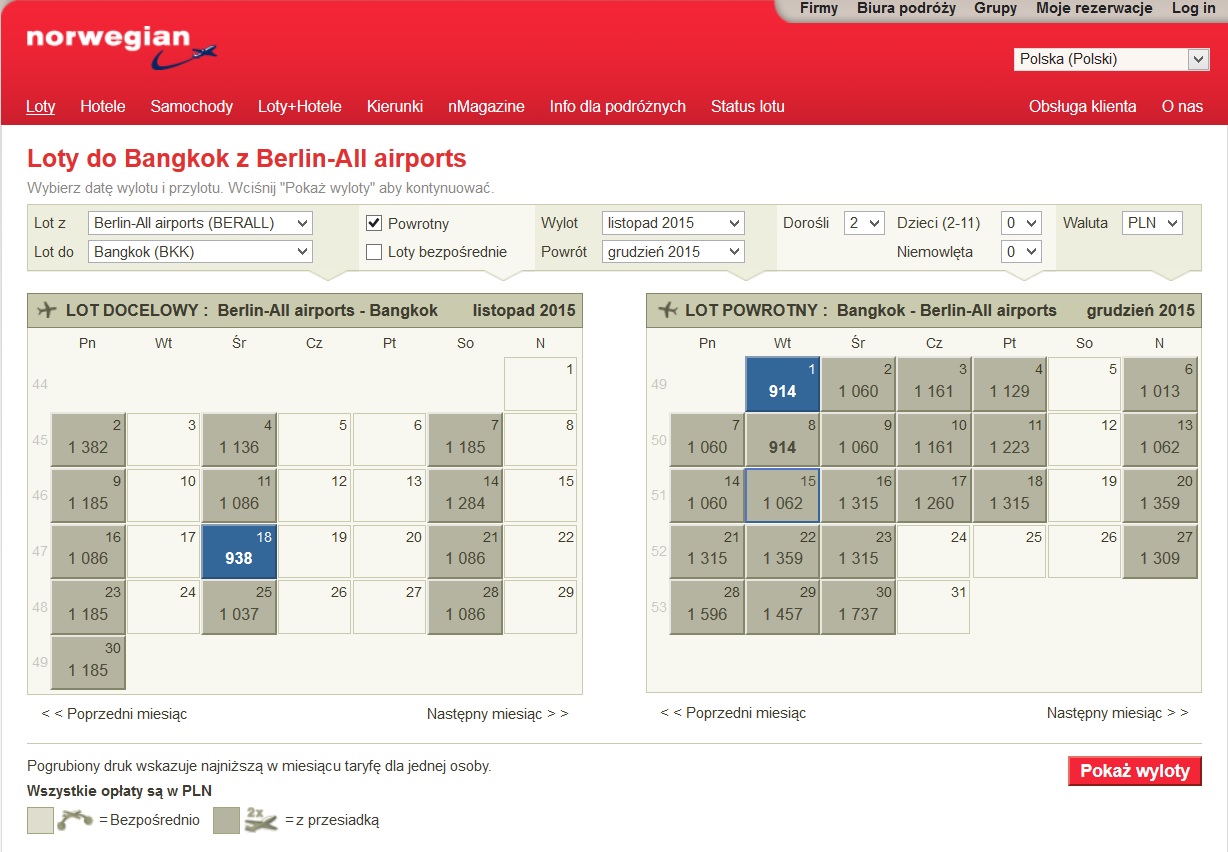This screenshot has height=852, width=1228.
Task: Select November 25 fare 1 037
Action: [239, 606]
